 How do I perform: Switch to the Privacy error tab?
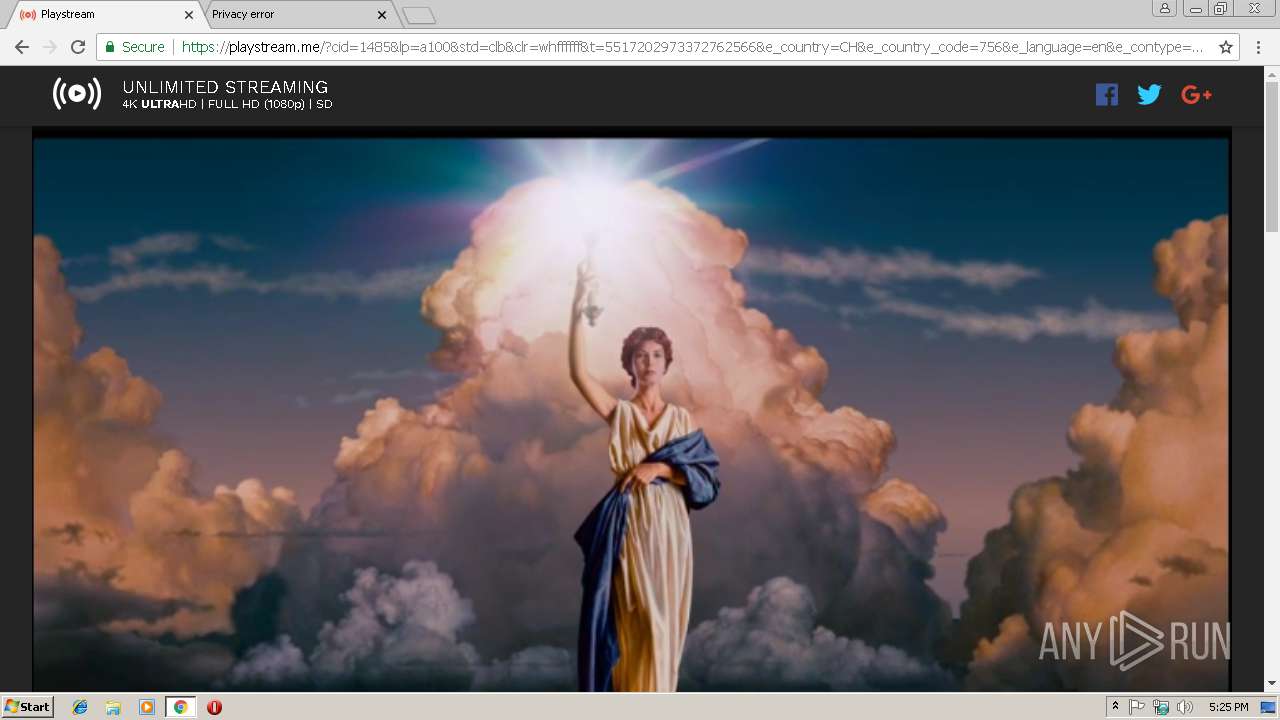[296, 14]
